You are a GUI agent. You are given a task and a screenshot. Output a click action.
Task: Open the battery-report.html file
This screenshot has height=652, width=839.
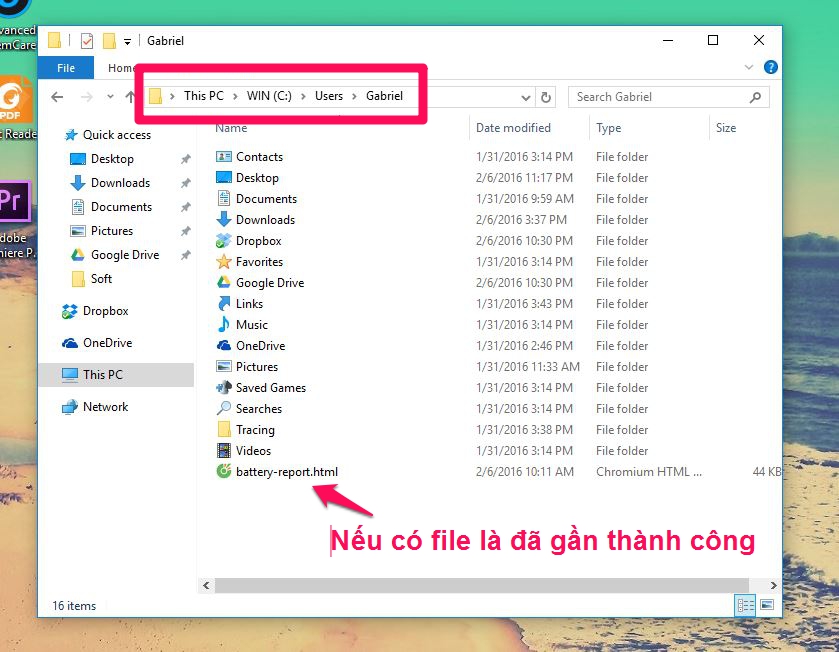pos(287,471)
